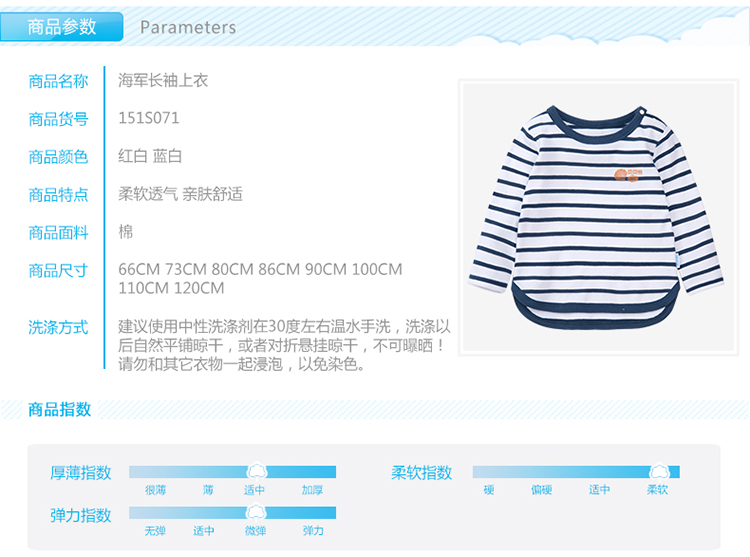Click the Parameters heading text
This screenshot has width=750, height=557.
(188, 27)
